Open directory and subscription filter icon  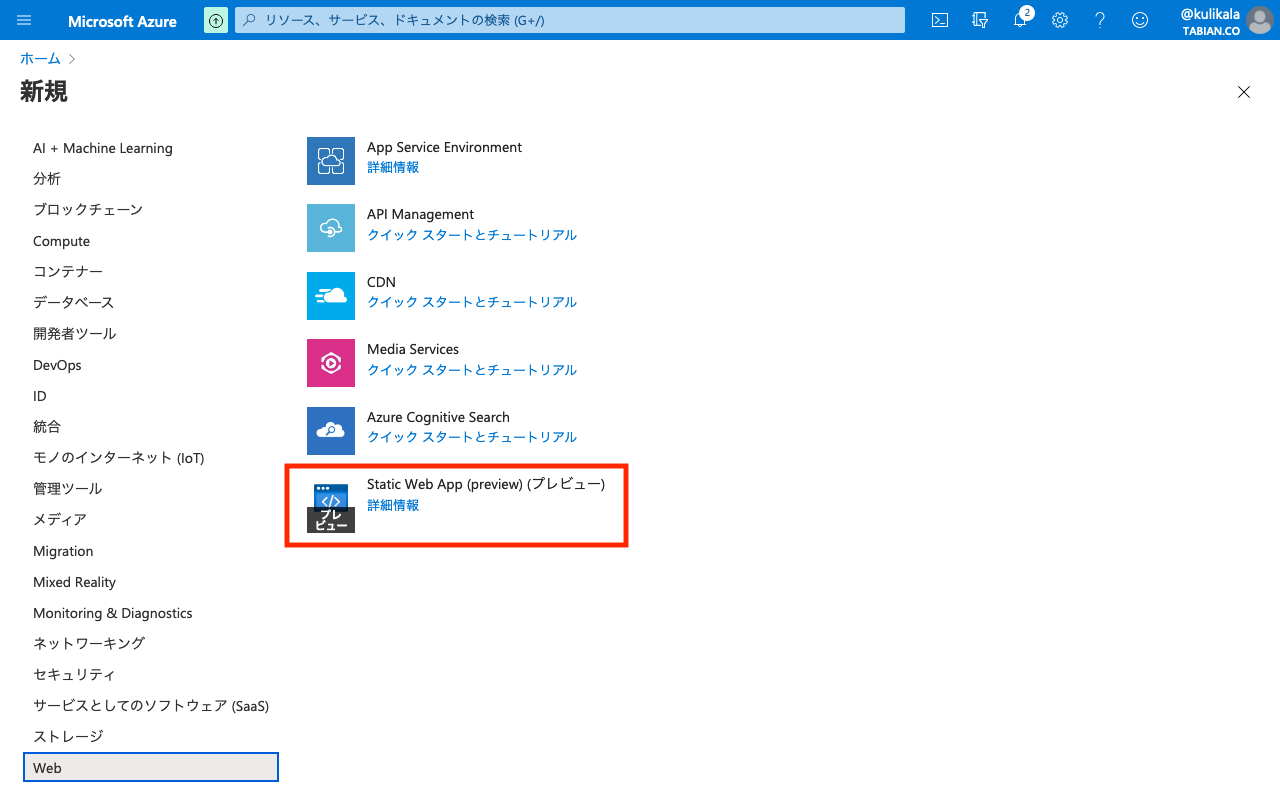980,20
